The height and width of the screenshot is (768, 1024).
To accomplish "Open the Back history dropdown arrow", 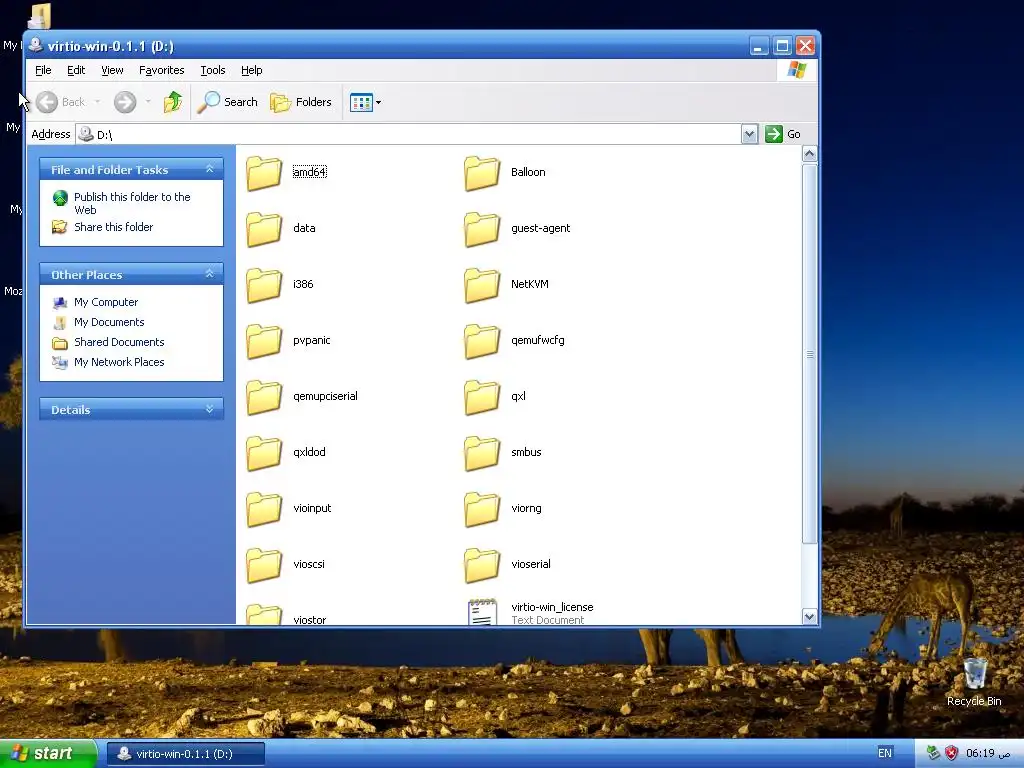I will coord(97,102).
